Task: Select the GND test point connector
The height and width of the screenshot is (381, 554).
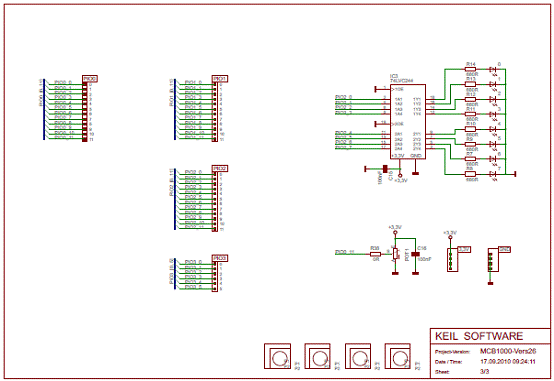Action: pos(493,260)
